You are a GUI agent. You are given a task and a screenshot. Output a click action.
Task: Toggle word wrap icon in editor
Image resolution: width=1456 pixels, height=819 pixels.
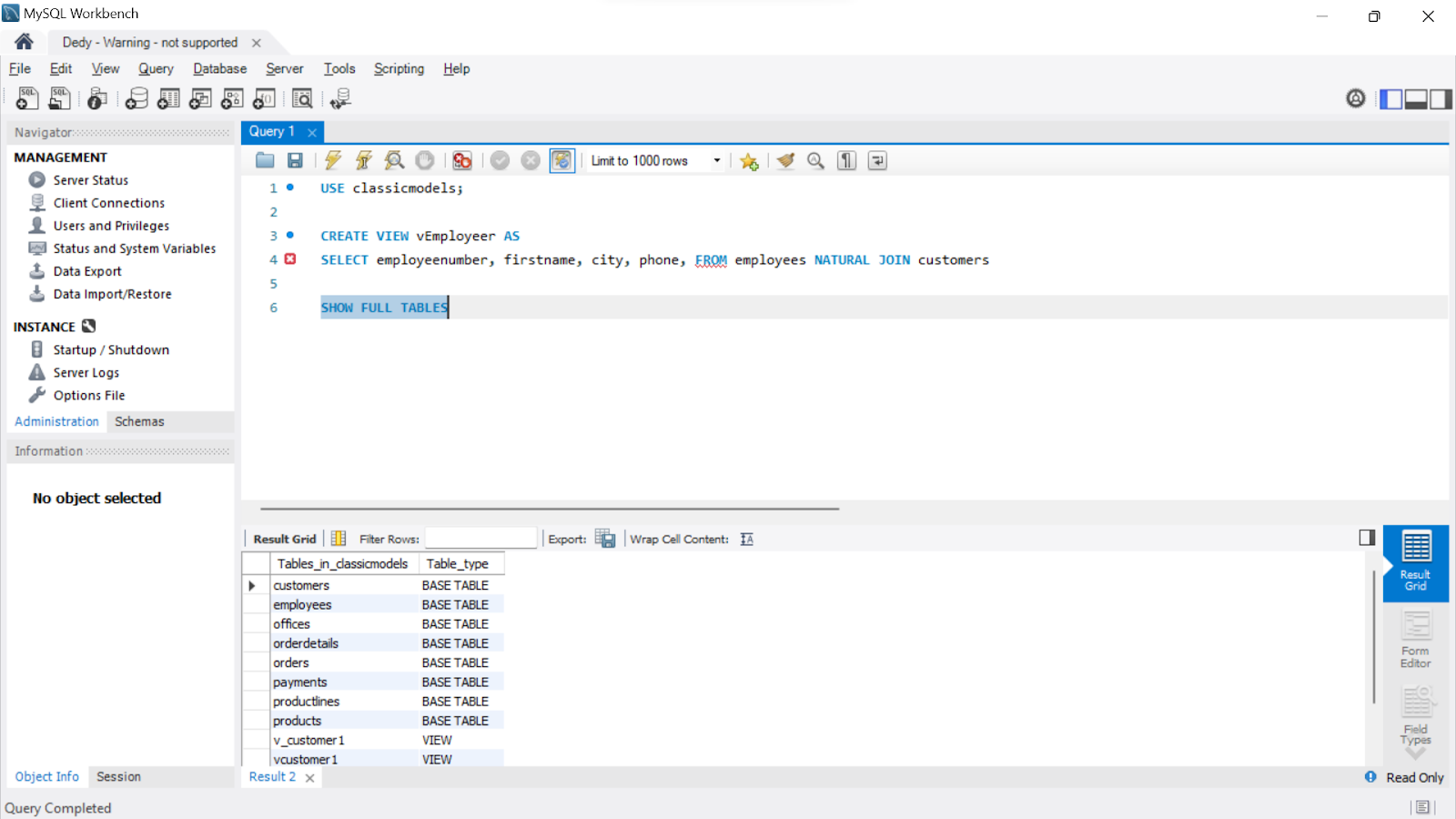tap(877, 160)
